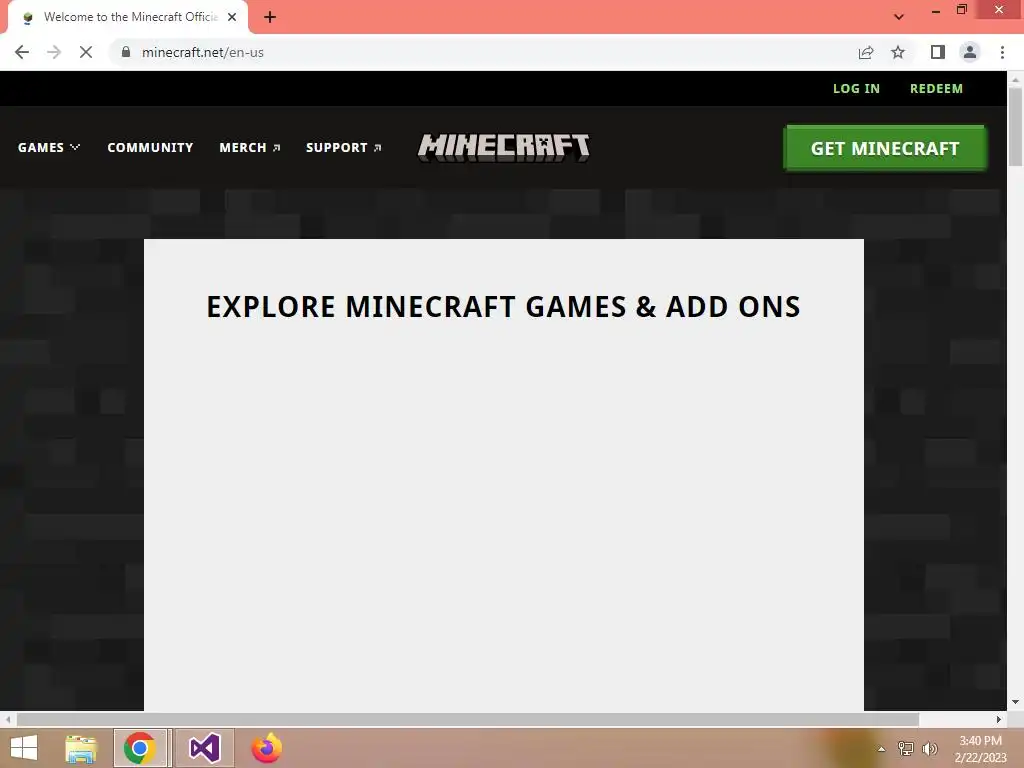Click the network tray icon
1024x768 pixels.
point(905,748)
